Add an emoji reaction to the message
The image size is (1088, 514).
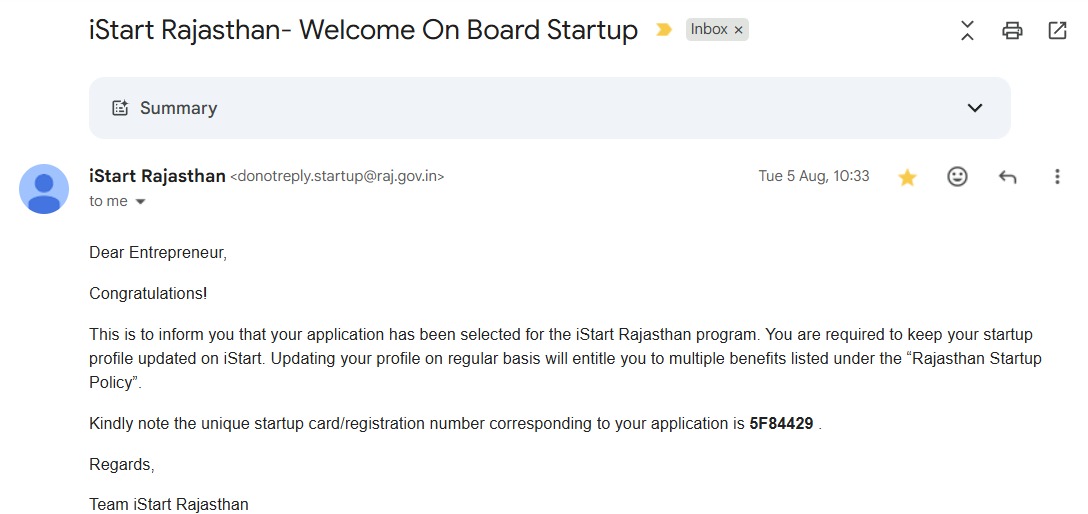pos(958,177)
